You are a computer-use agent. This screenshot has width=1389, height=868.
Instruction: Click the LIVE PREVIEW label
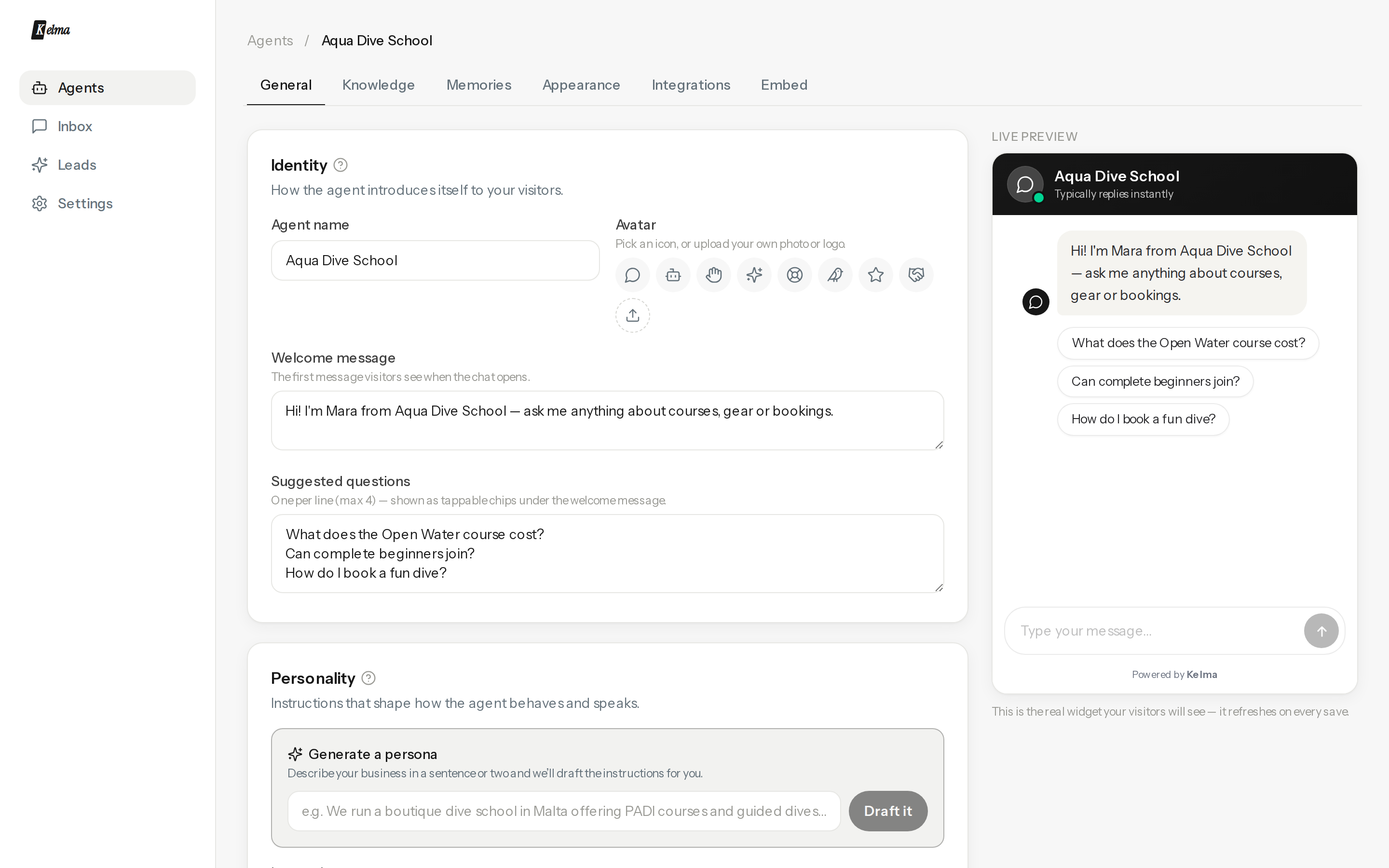click(1035, 136)
